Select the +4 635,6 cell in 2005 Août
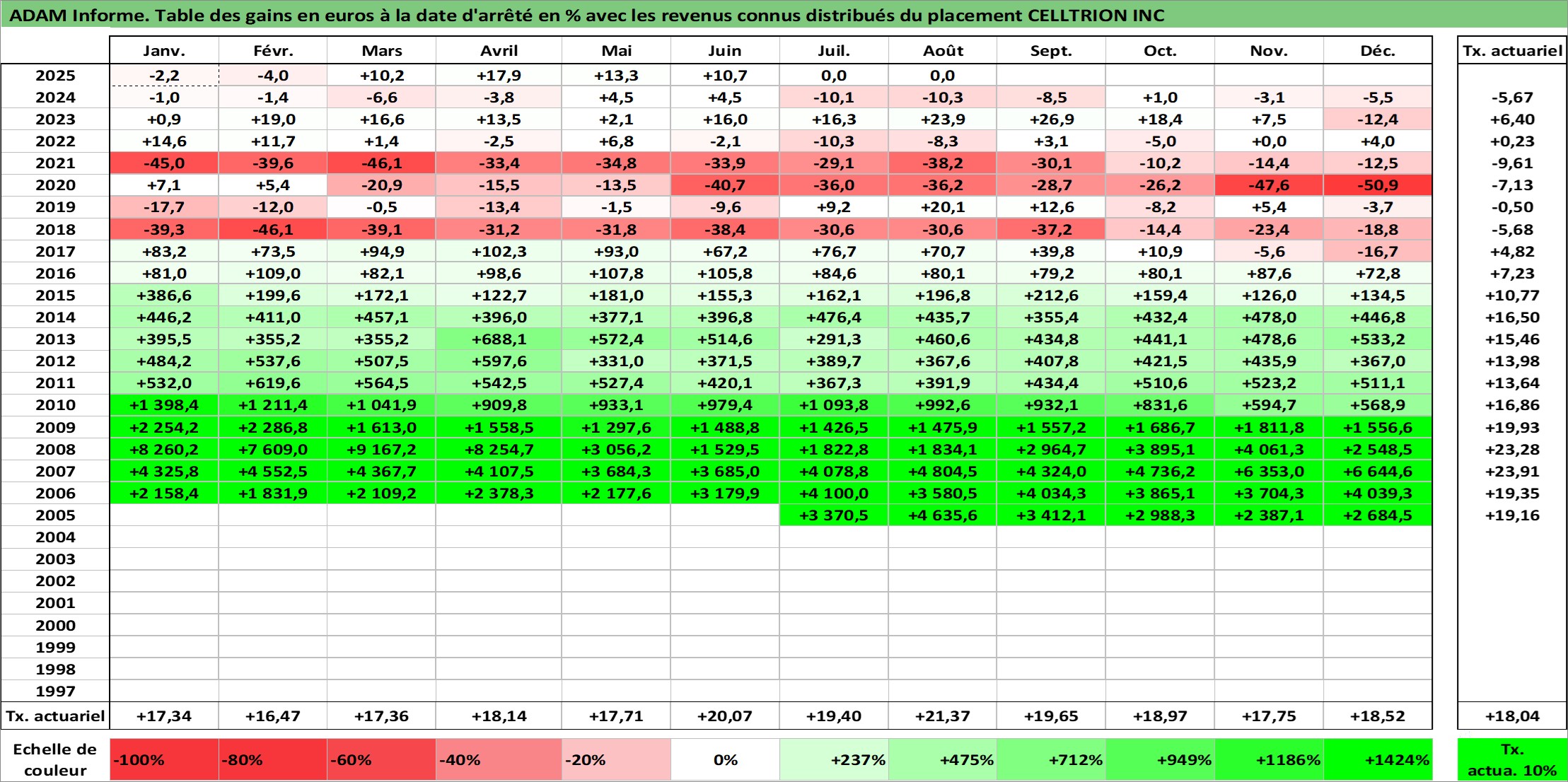 [942, 515]
